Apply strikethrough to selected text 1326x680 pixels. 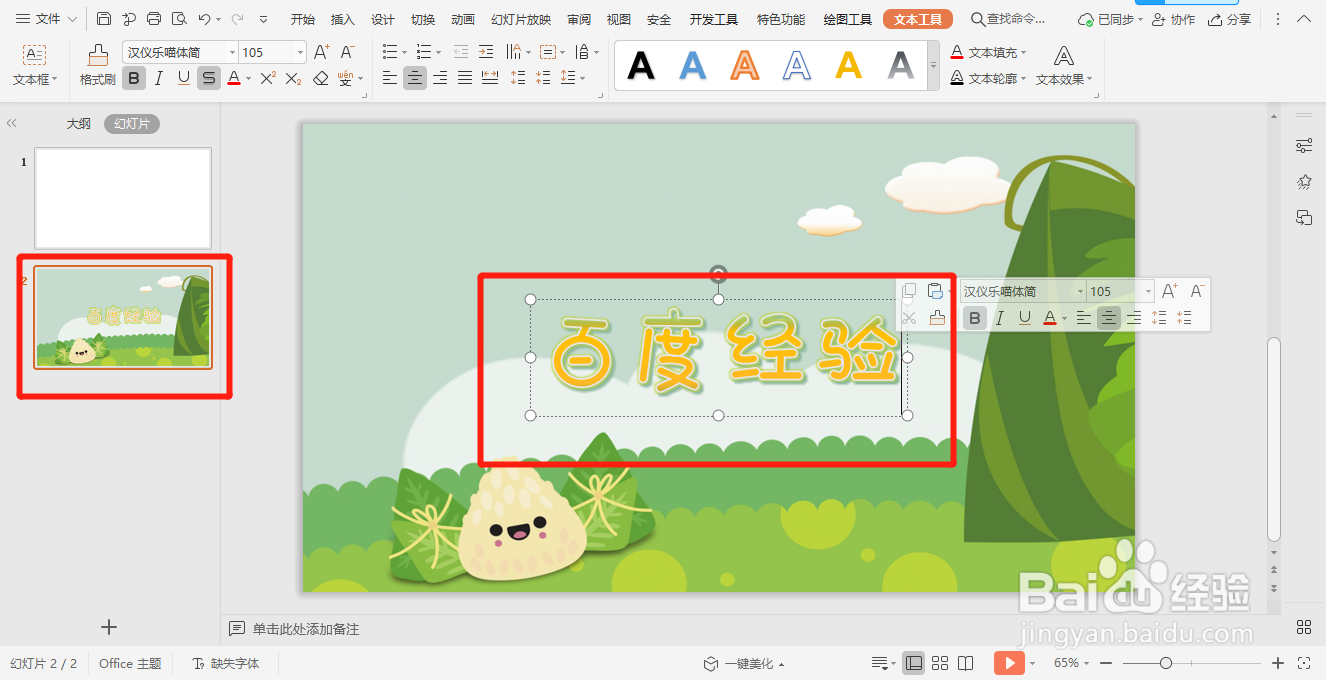(x=209, y=78)
